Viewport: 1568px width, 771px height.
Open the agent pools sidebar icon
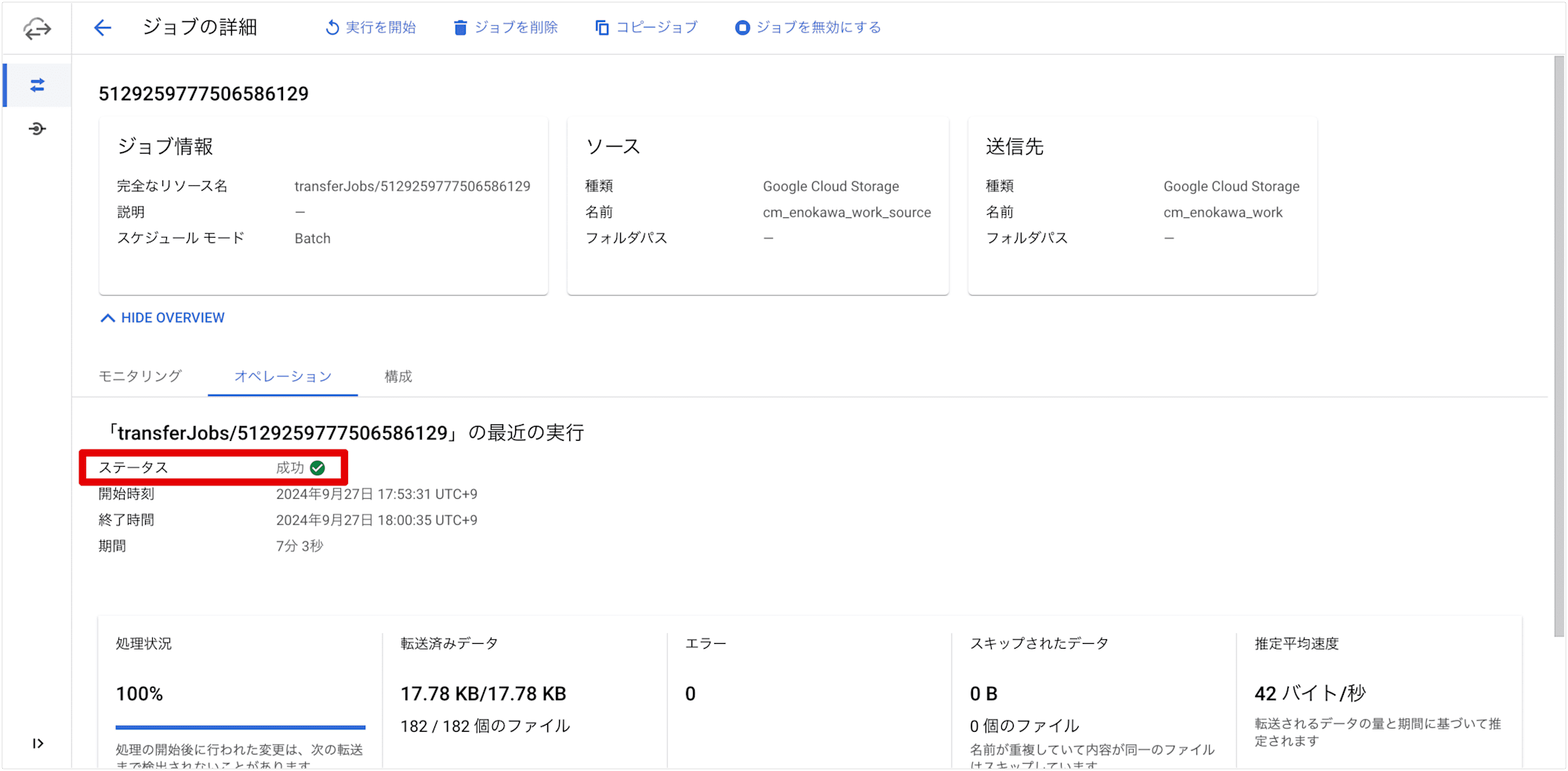point(37,129)
